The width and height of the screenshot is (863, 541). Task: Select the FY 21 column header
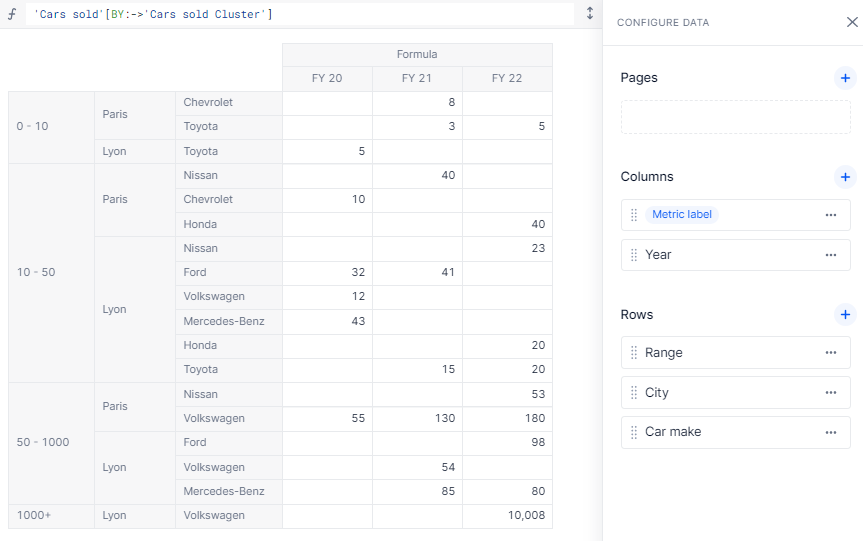(x=417, y=79)
